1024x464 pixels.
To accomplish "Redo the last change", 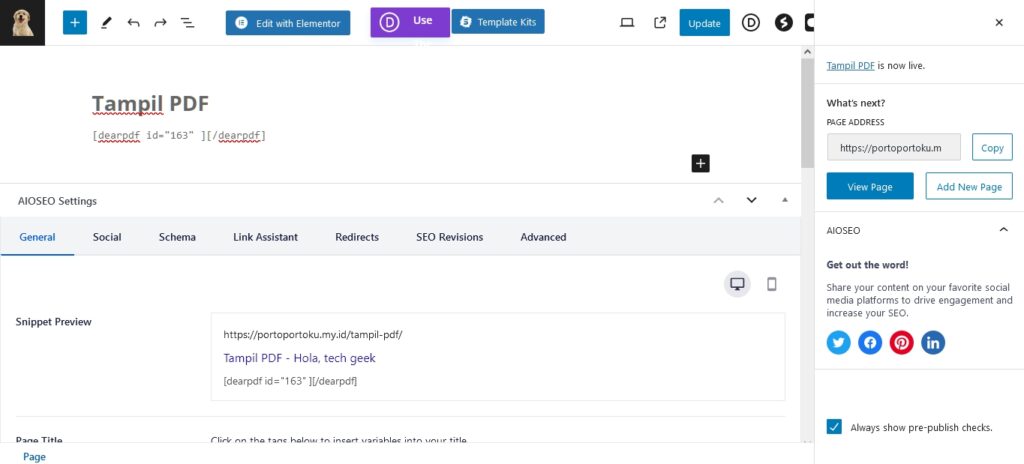I will coord(160,23).
